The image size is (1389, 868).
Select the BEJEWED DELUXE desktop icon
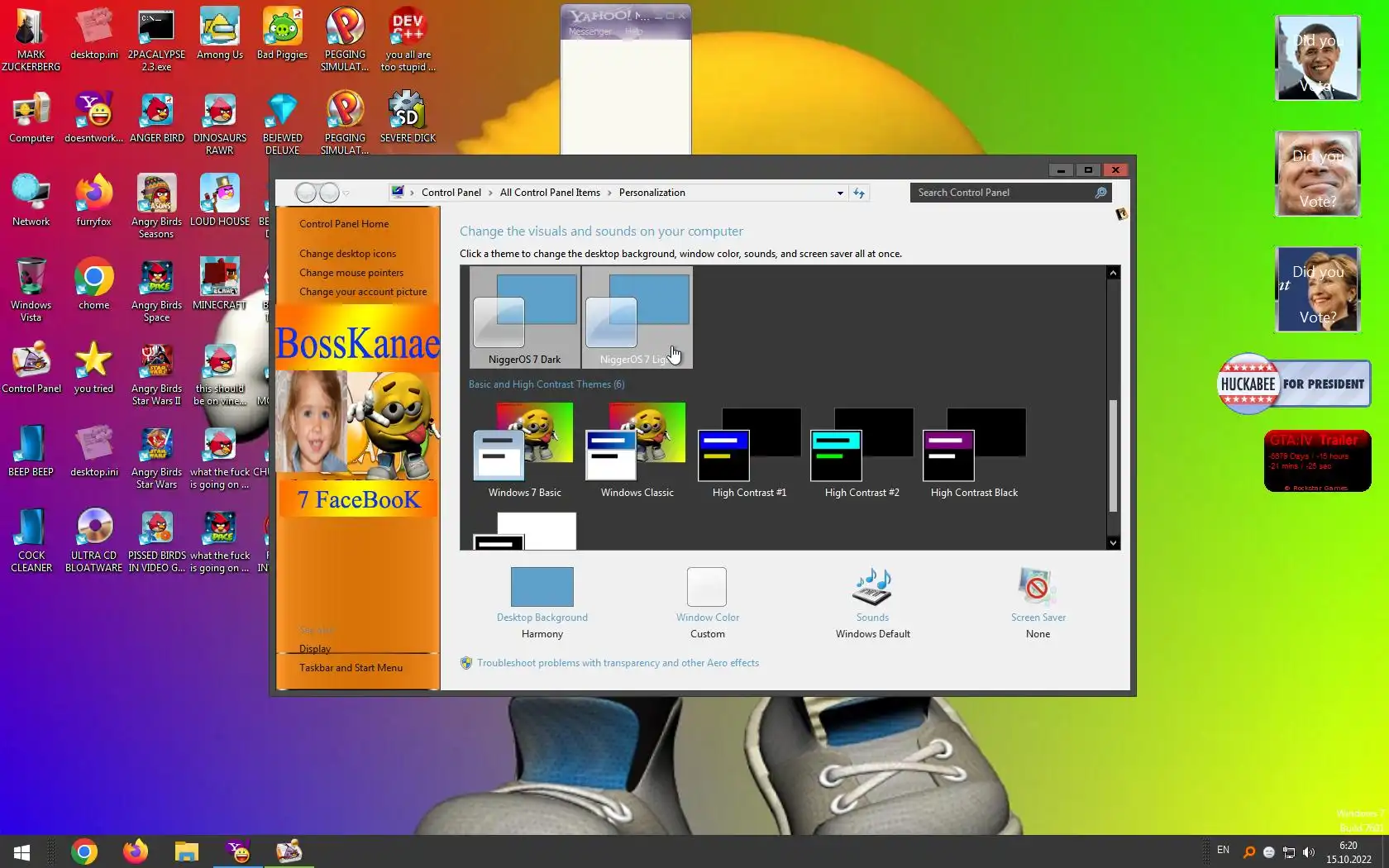(x=283, y=123)
